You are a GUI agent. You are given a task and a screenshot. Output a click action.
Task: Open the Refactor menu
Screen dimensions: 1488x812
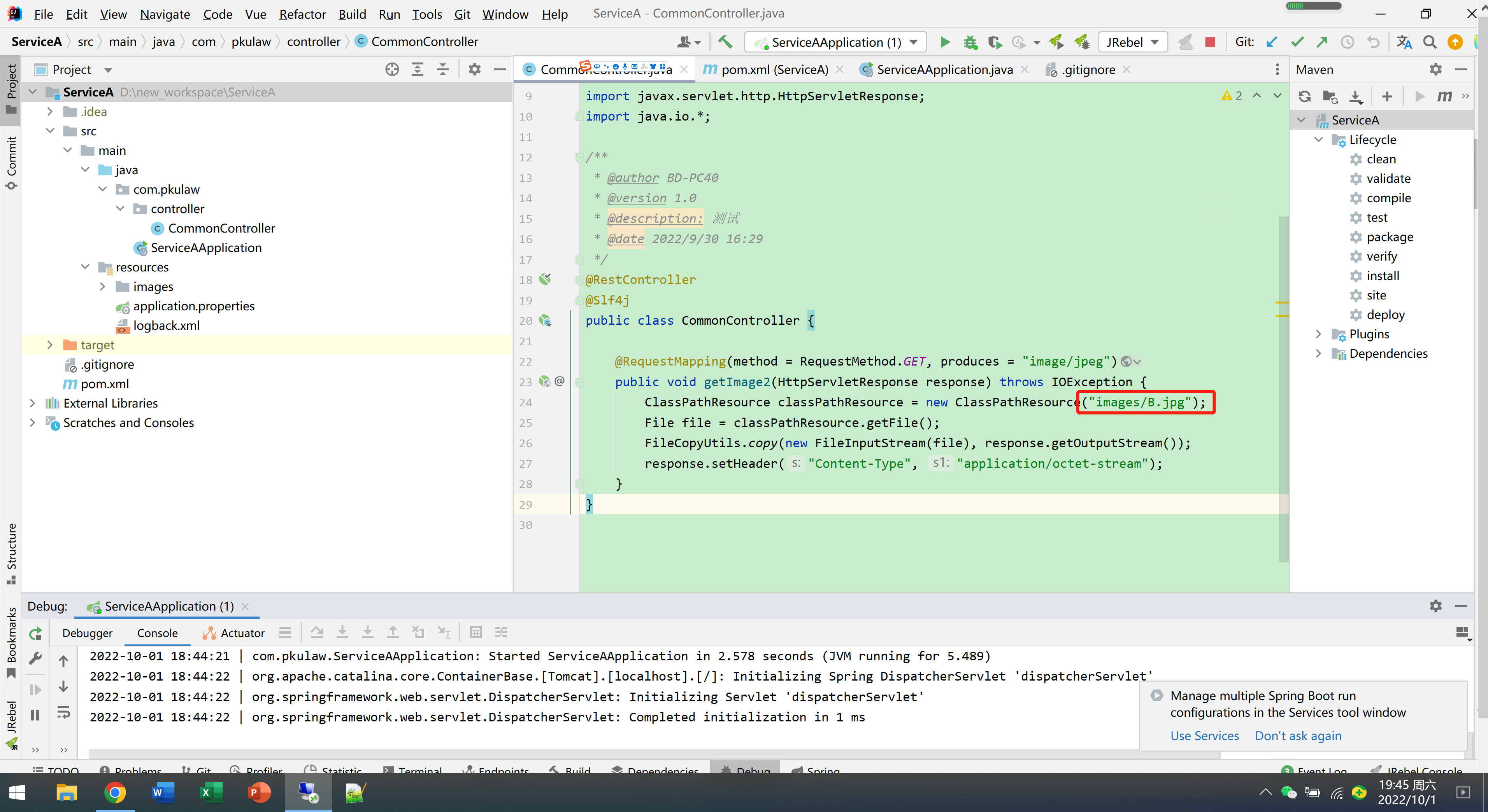[303, 14]
